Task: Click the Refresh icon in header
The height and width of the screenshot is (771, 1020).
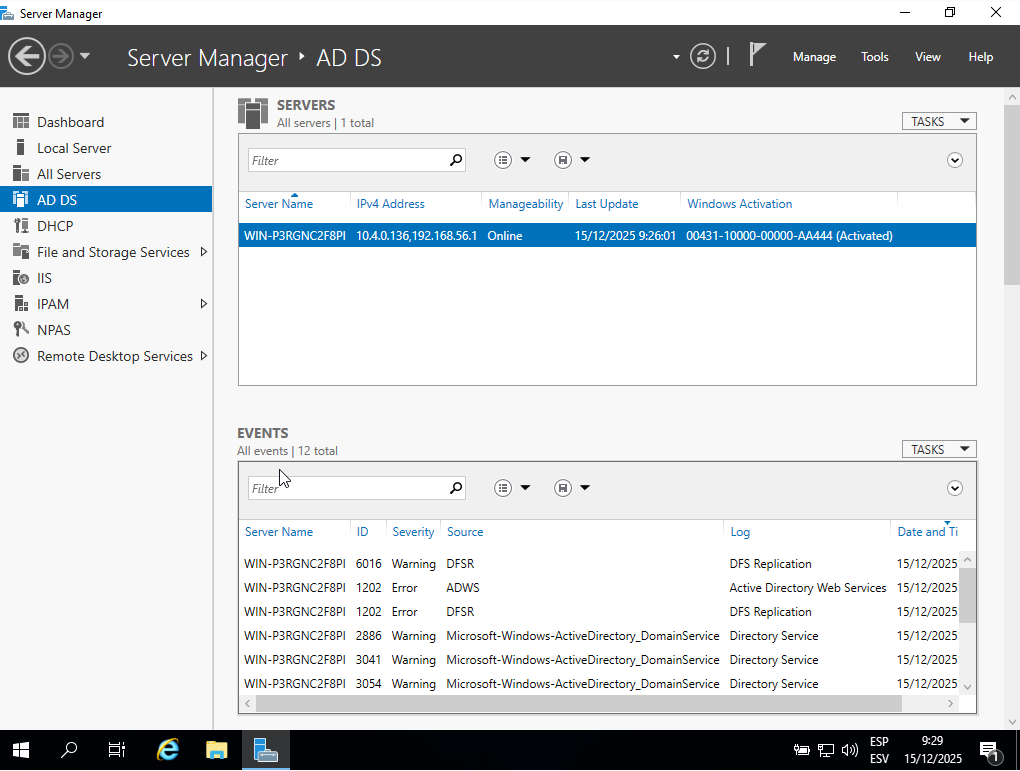Action: [704, 56]
